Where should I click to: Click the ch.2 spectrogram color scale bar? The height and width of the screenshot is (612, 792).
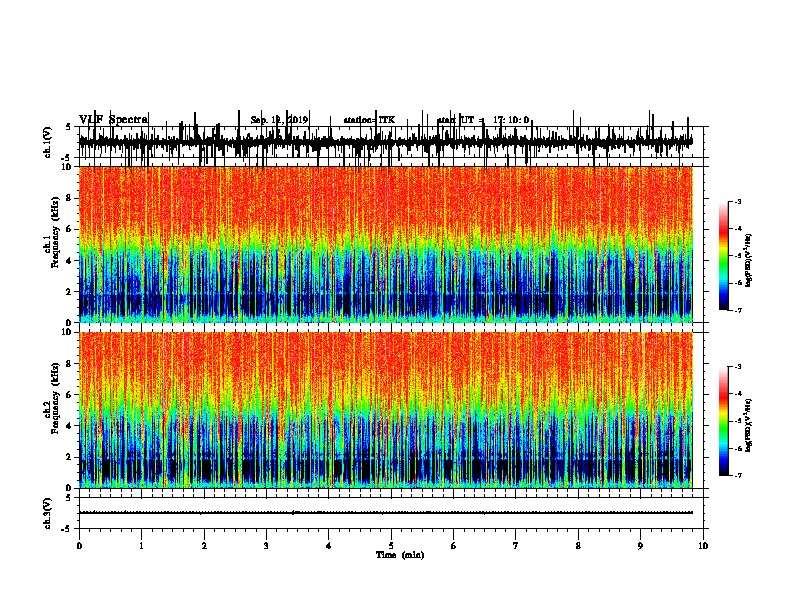[723, 421]
